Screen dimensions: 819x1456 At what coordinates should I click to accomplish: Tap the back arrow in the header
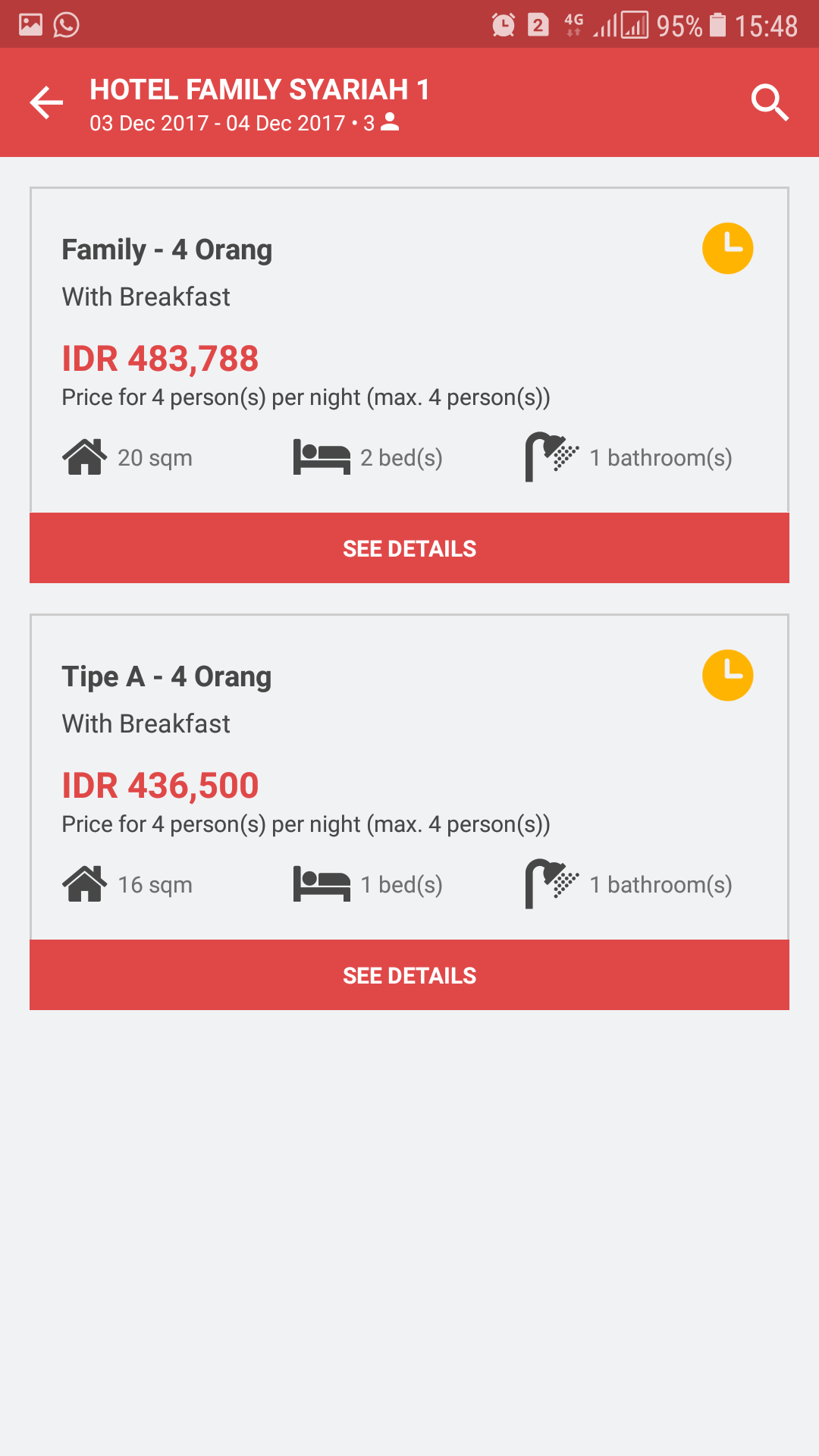pos(46,102)
